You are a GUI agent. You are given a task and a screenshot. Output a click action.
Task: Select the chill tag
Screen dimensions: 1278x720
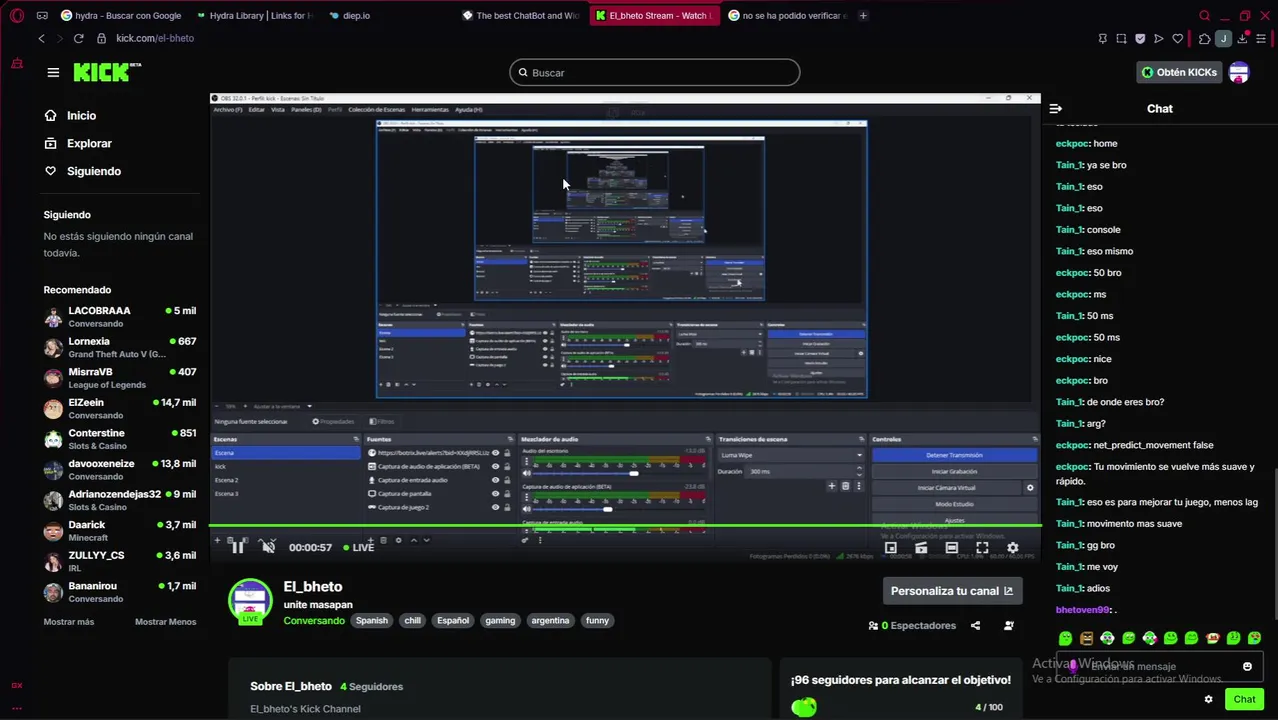(x=412, y=621)
